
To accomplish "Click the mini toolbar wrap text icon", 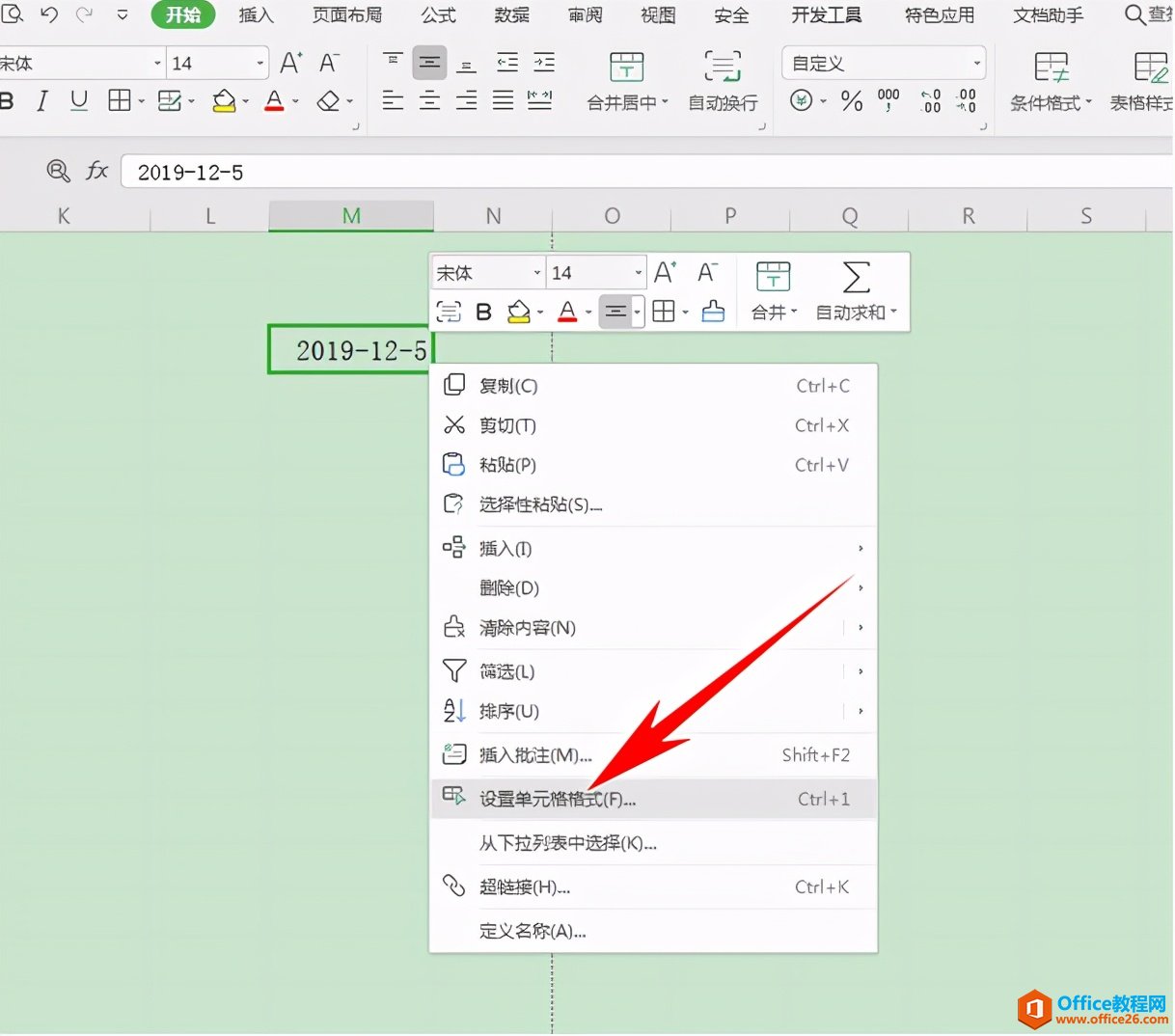I will (x=449, y=312).
